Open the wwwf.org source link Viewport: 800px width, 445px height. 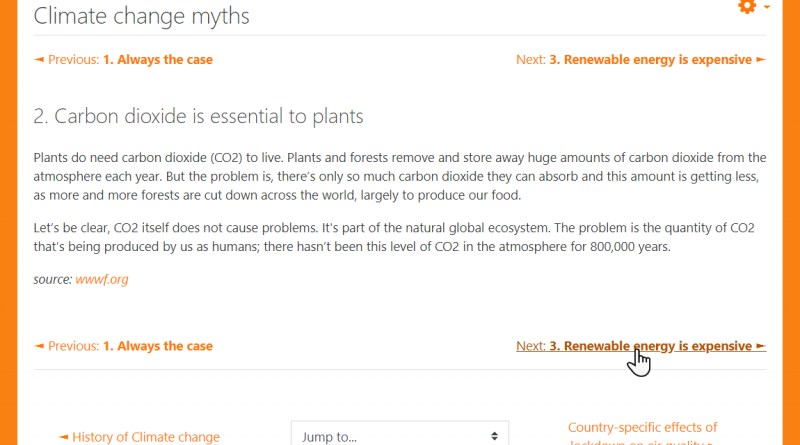[x=102, y=280]
